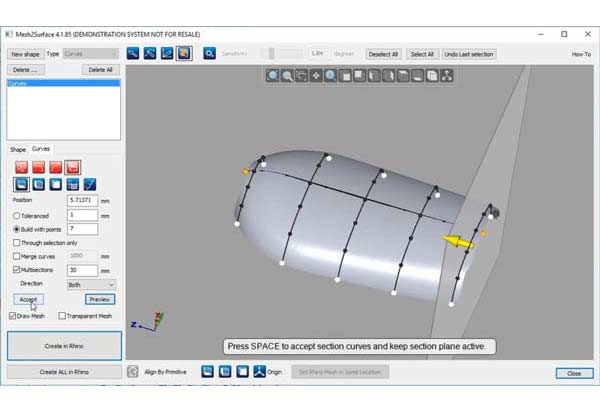Viewport: 600px width, 412px height.
Task: Click the Origin axis icon
Action: (x=259, y=372)
